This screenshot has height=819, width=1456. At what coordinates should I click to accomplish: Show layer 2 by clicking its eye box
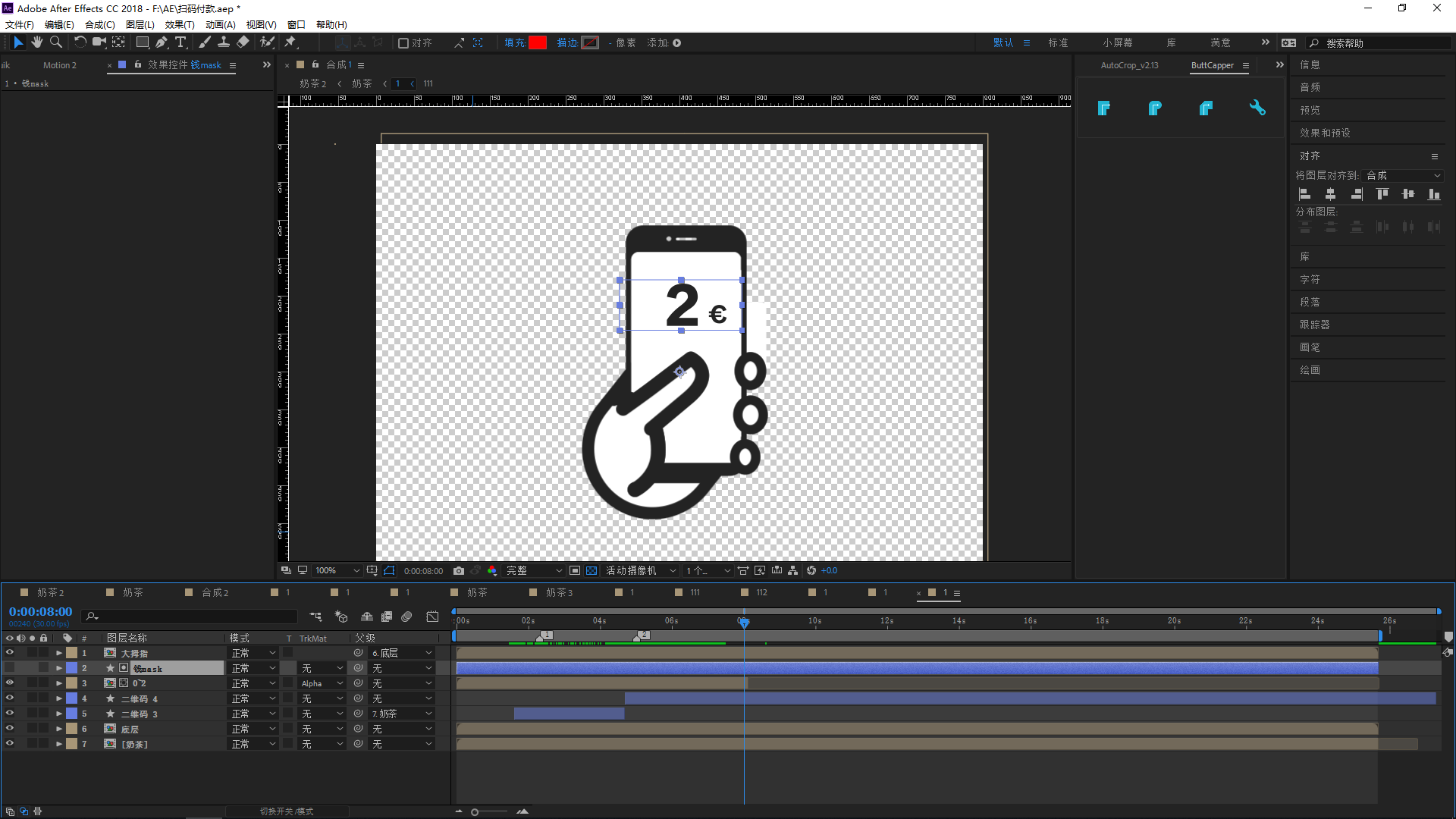click(x=10, y=668)
